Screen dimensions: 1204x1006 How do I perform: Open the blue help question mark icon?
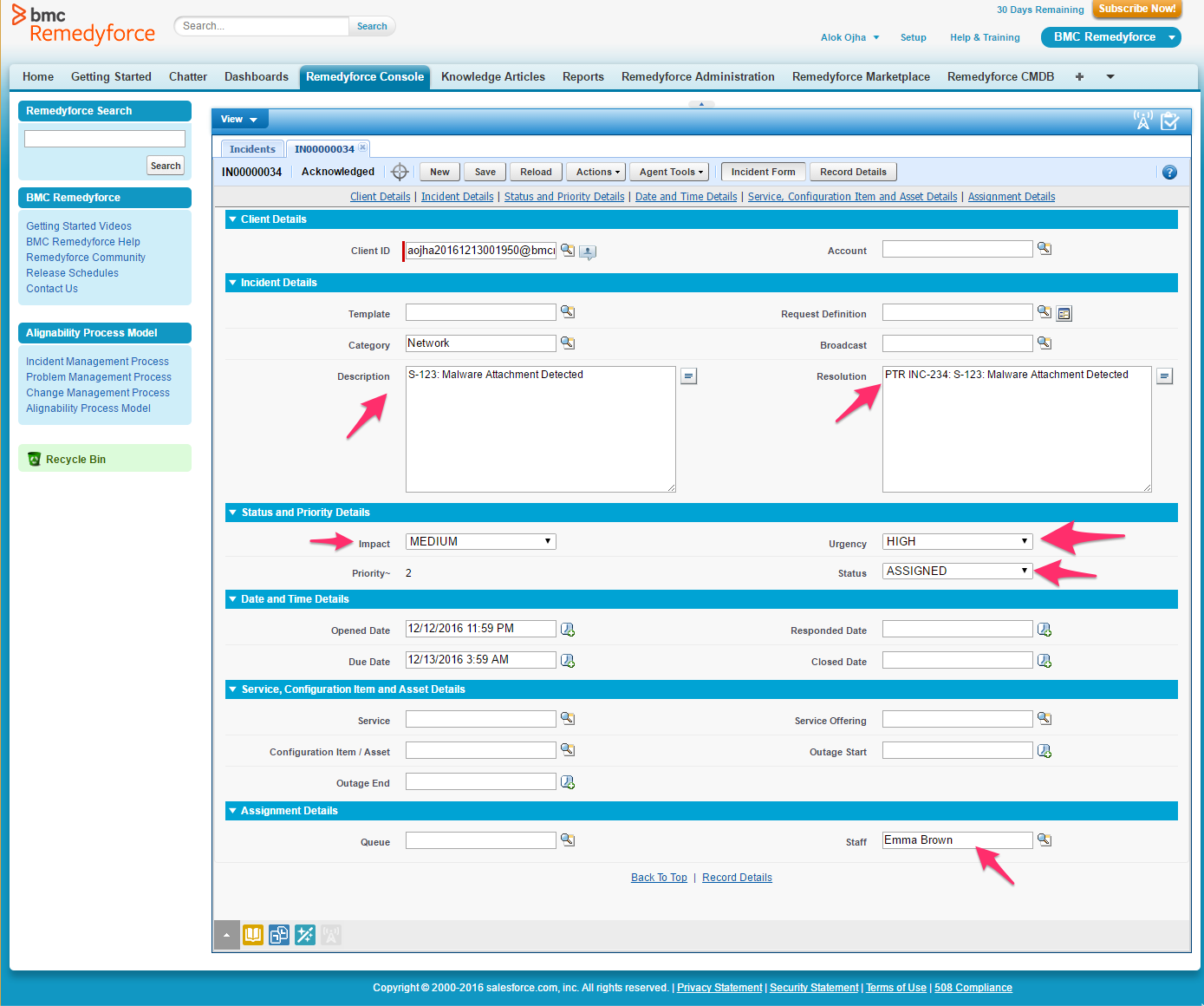click(x=1169, y=173)
